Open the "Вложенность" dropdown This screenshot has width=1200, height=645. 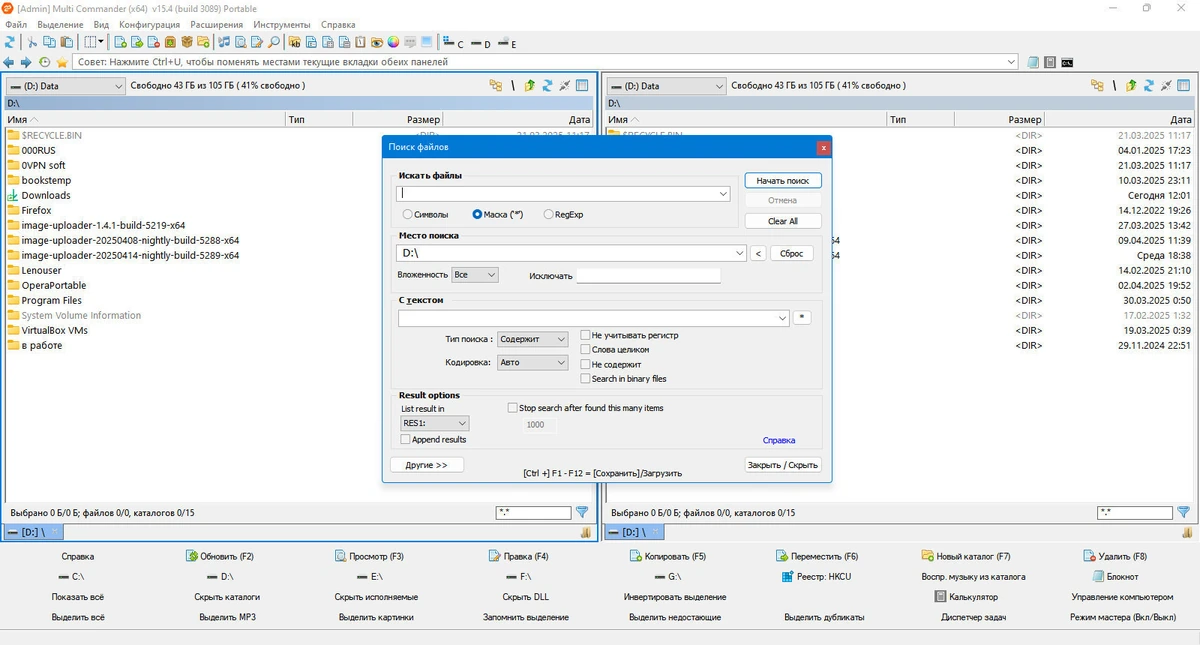(475, 274)
